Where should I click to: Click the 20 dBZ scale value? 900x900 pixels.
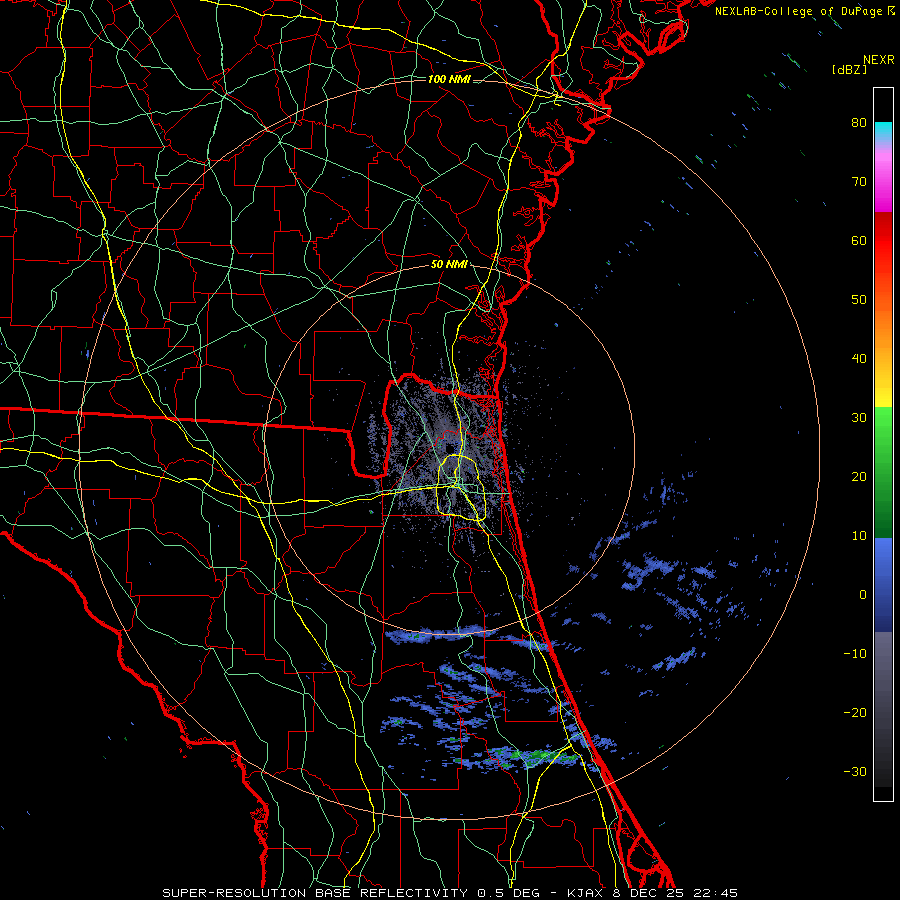859,476
